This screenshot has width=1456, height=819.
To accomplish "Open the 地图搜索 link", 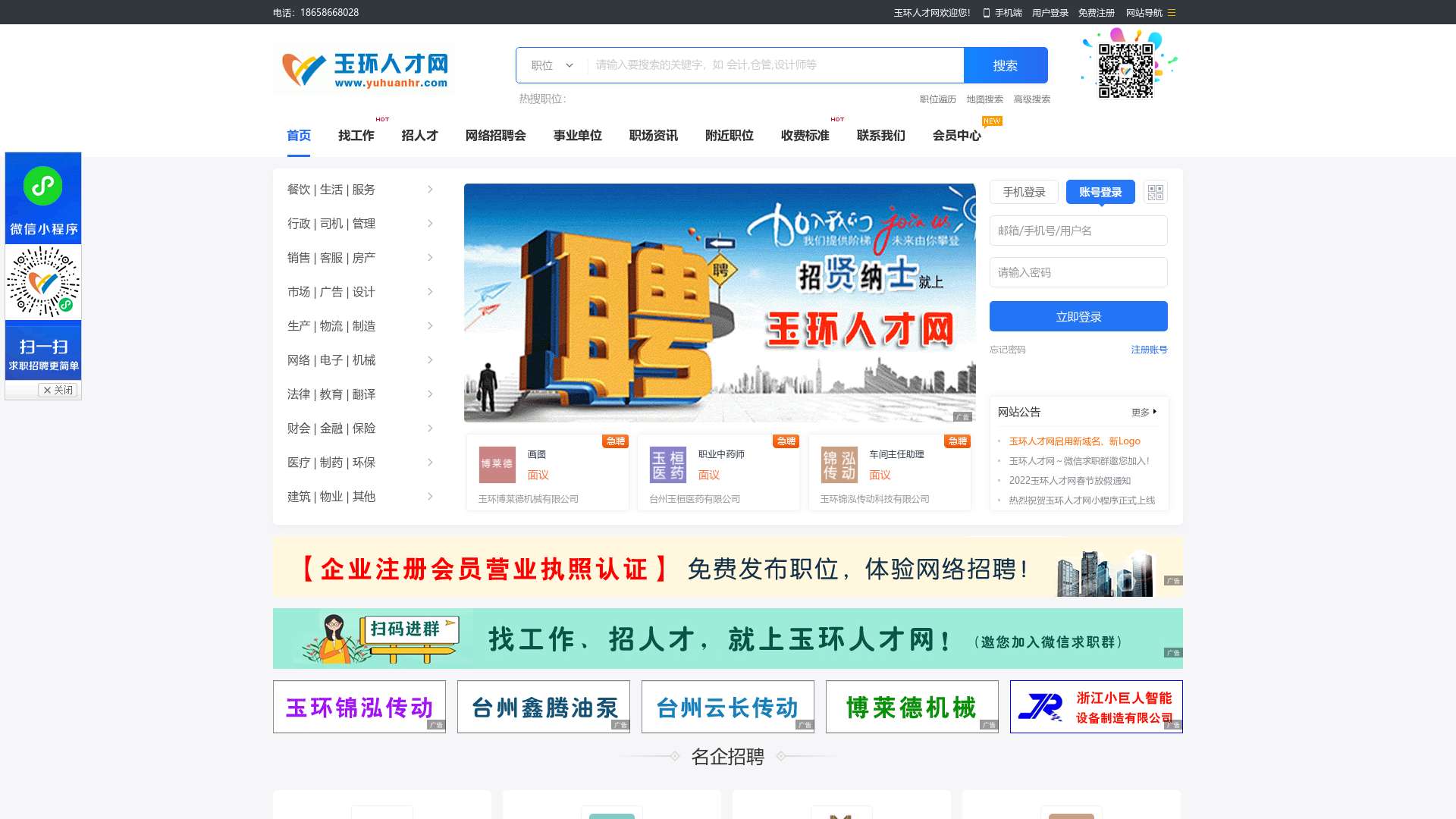I will point(985,99).
